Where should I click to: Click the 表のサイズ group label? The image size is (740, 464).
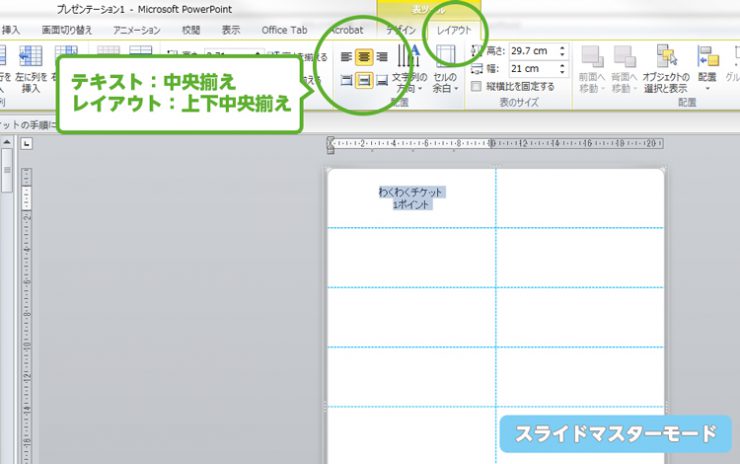(x=519, y=102)
